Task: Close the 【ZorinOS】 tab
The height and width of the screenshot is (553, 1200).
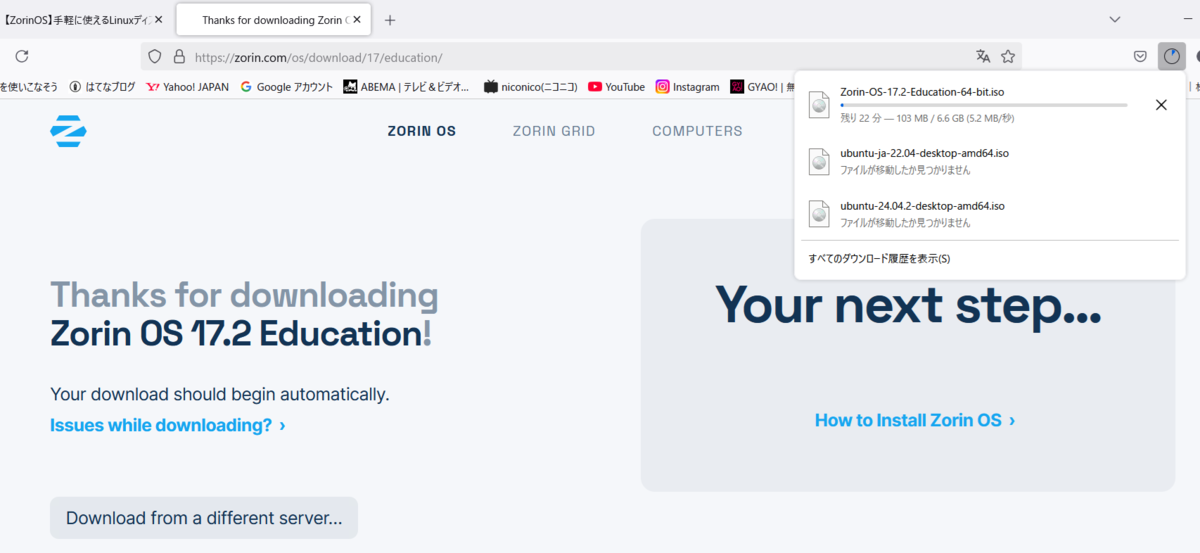Action: 158,20
